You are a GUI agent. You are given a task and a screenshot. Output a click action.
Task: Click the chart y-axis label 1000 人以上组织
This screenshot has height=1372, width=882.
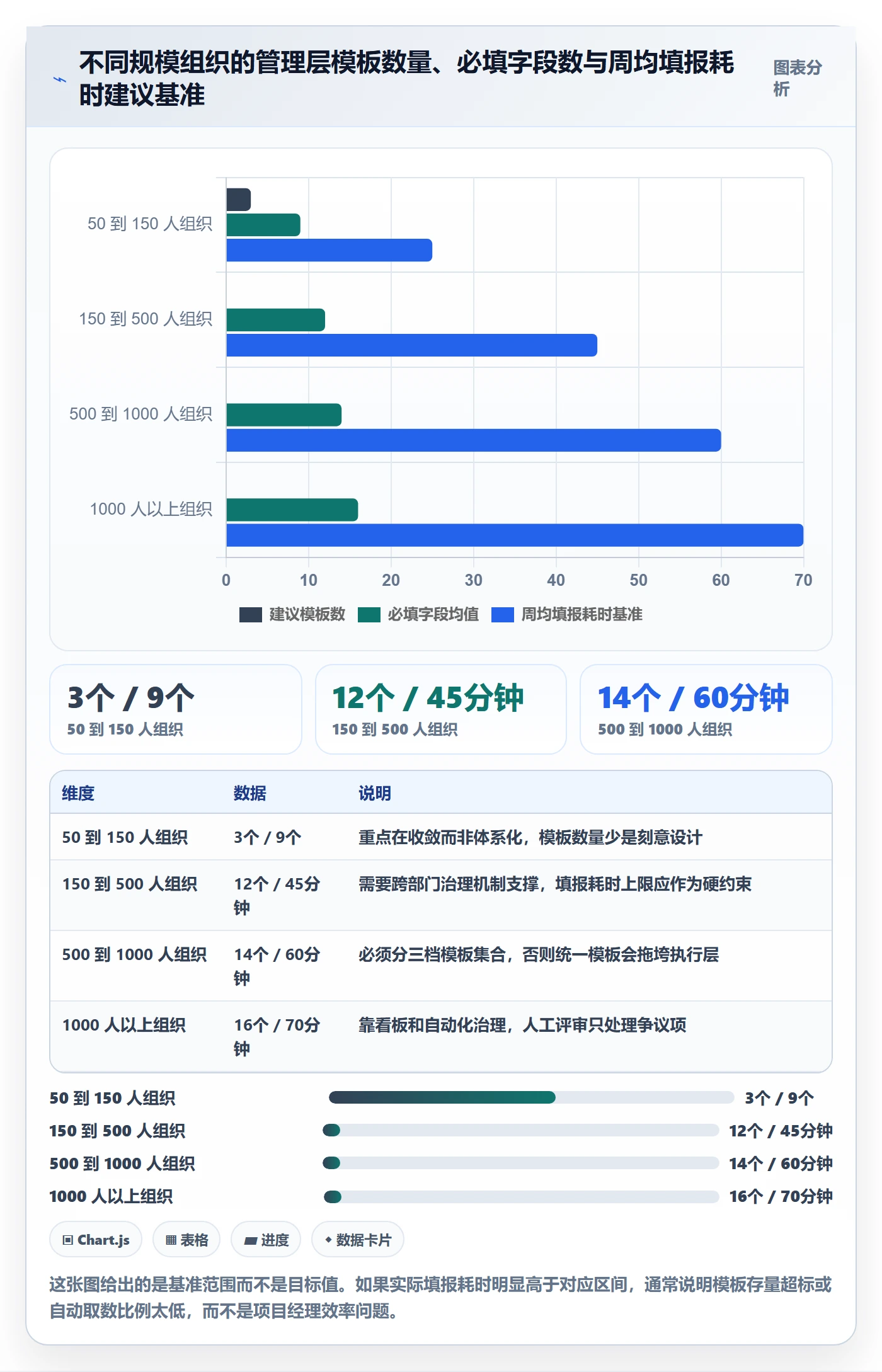point(151,509)
